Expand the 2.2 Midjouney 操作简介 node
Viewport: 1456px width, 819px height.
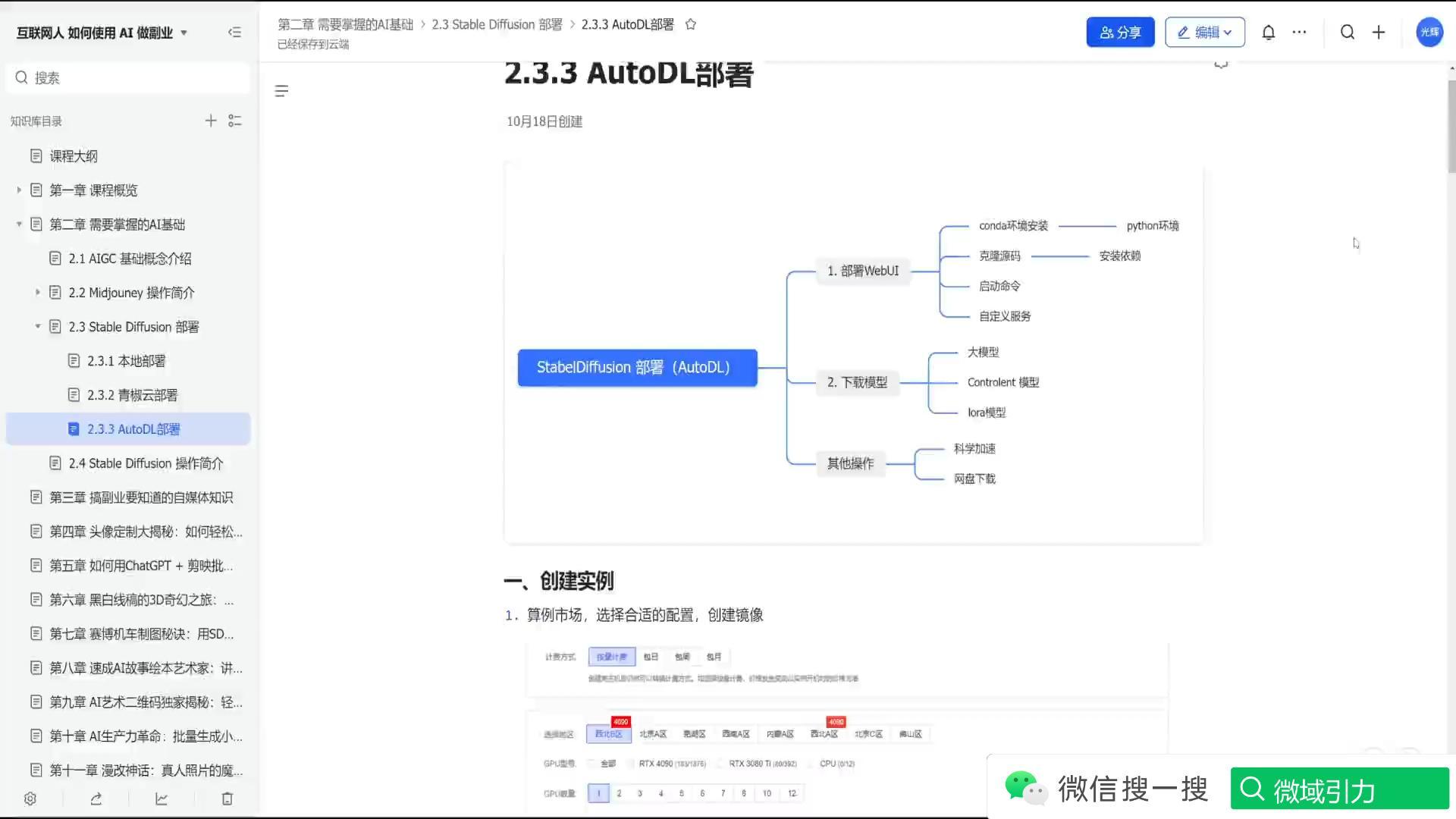point(37,293)
